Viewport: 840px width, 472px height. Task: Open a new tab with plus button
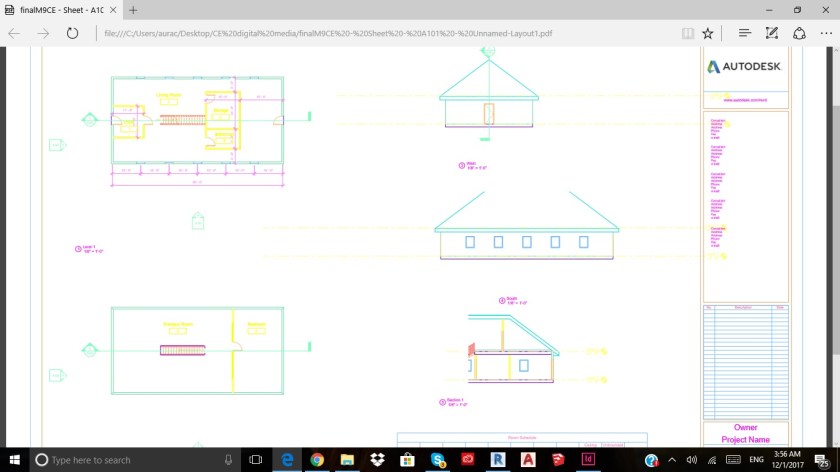133,9
